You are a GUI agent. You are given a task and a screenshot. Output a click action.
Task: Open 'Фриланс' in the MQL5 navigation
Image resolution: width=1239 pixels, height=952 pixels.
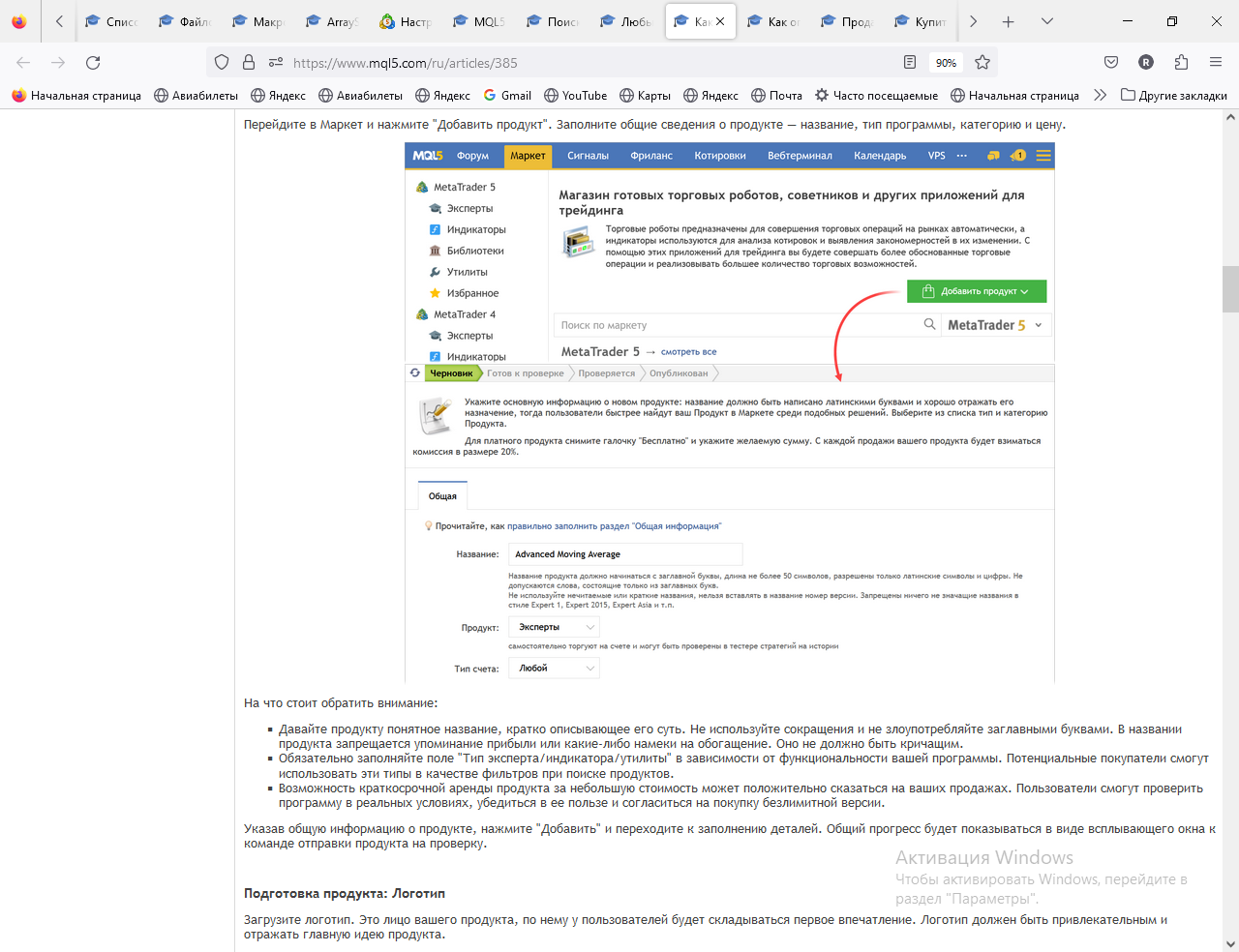click(651, 156)
